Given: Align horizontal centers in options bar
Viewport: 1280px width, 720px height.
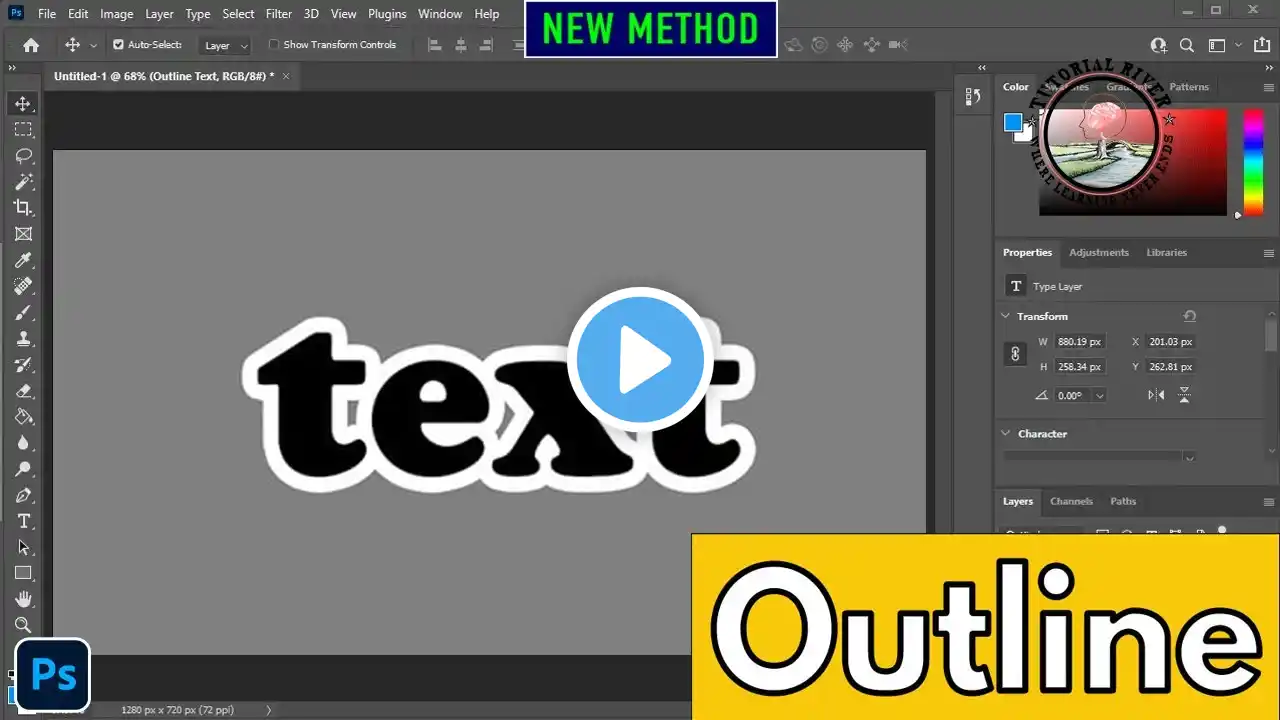Looking at the screenshot, I should click(460, 45).
